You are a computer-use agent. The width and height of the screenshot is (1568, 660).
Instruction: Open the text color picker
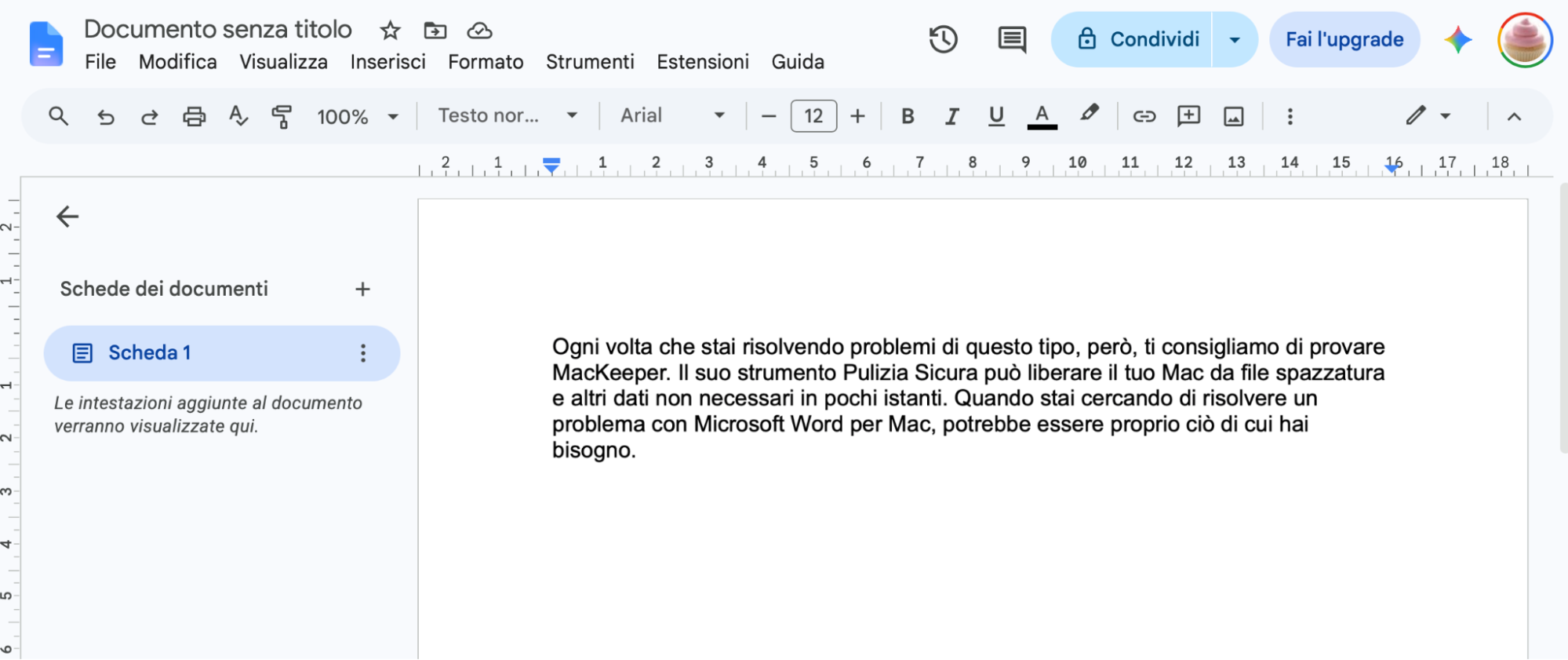pos(1042,116)
